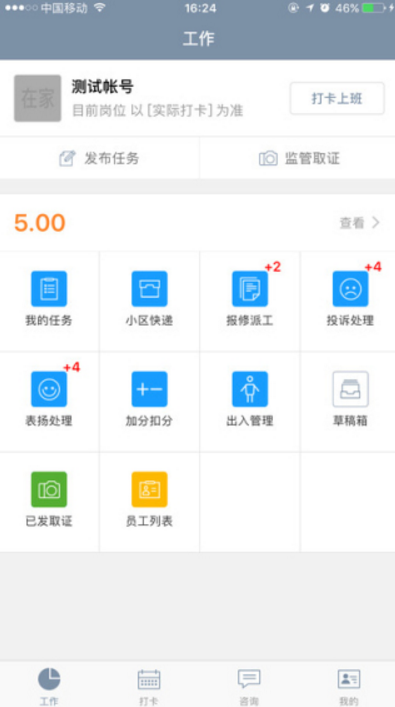Open the 表扬处理 smiley face icon
The width and height of the screenshot is (395, 707).
[49, 389]
